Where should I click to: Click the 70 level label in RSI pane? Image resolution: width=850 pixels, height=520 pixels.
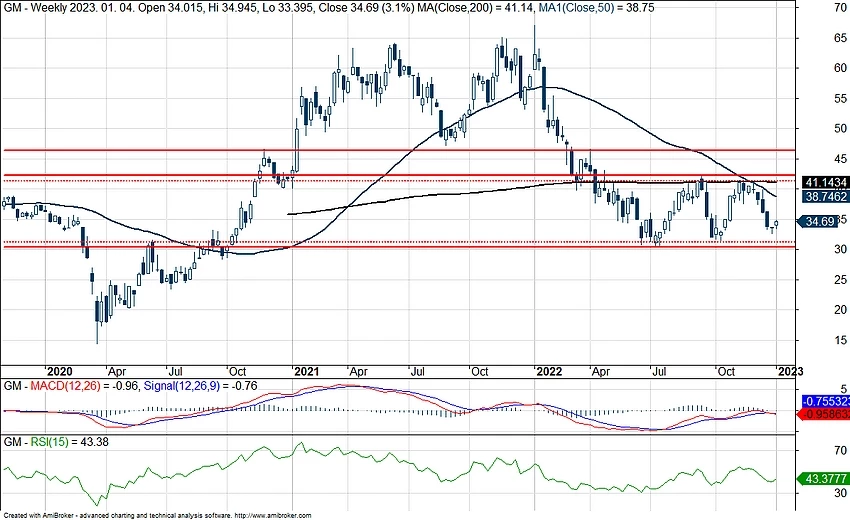click(x=840, y=450)
